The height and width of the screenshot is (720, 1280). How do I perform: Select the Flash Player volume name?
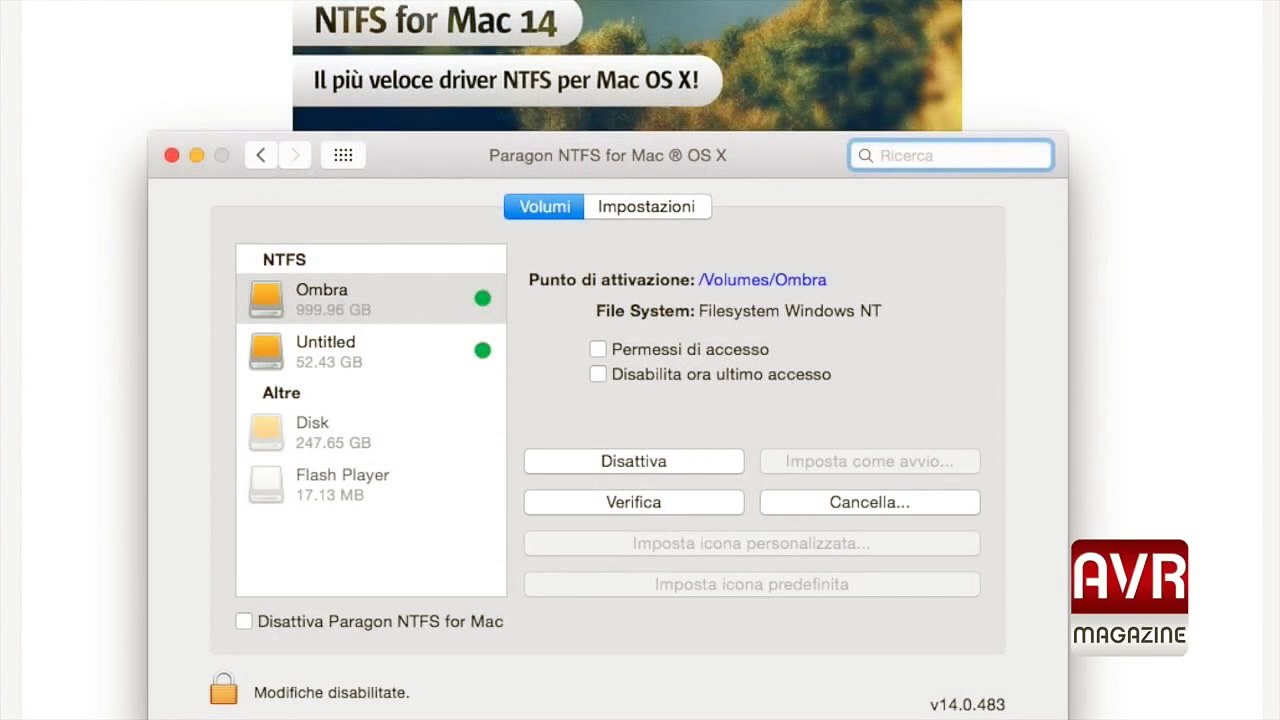point(342,474)
